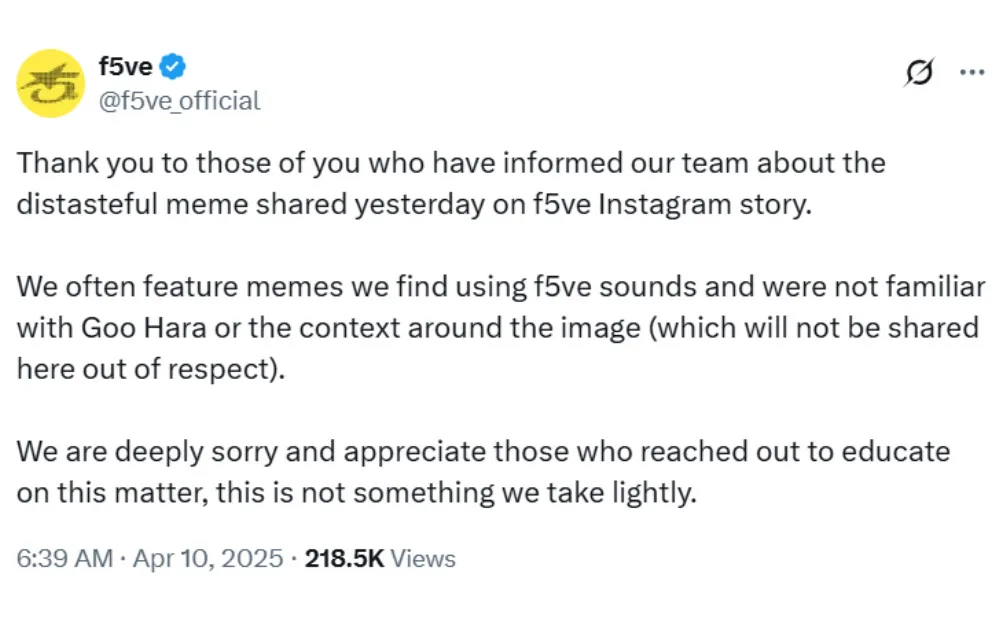Screen dimensions: 1000x623
Task: Click the Views label
Action: (x=422, y=559)
